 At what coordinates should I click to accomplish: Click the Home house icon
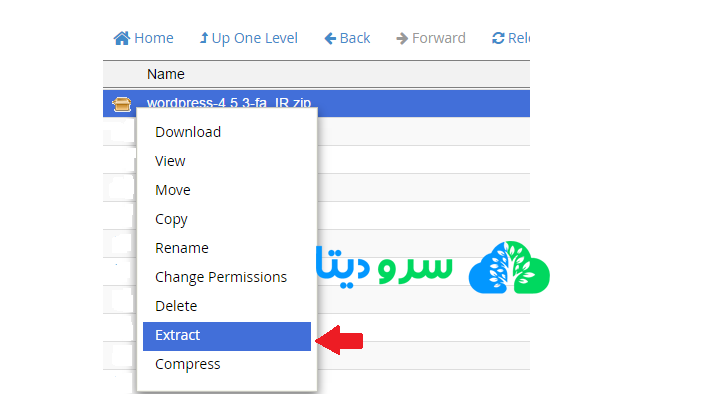[122, 38]
